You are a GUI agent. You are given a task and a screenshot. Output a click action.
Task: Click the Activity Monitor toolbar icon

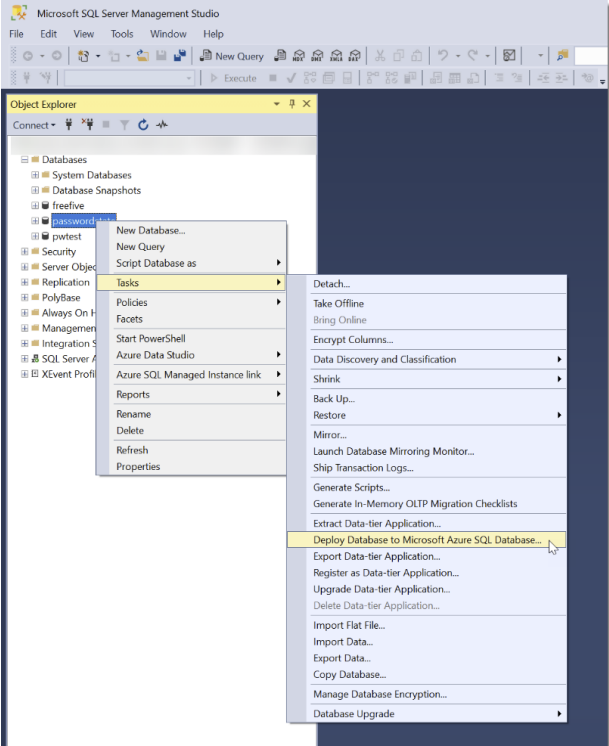(509, 56)
